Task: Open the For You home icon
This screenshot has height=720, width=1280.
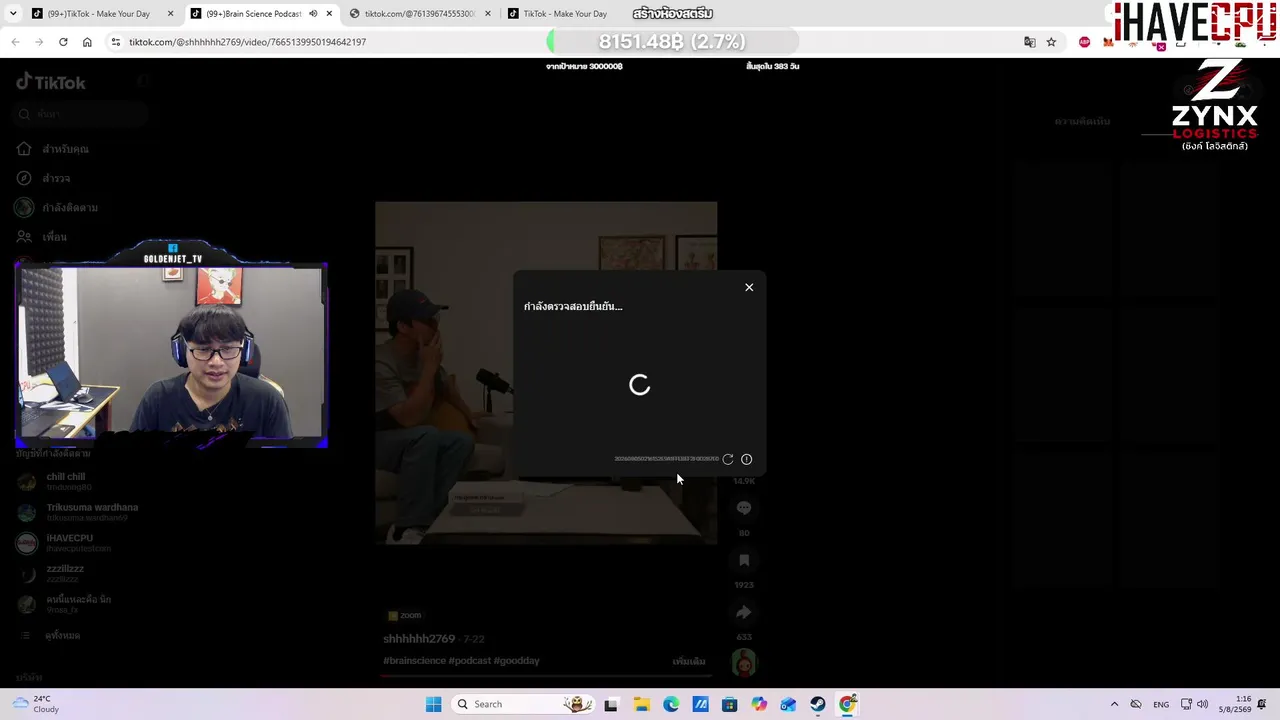Action: click(24, 149)
